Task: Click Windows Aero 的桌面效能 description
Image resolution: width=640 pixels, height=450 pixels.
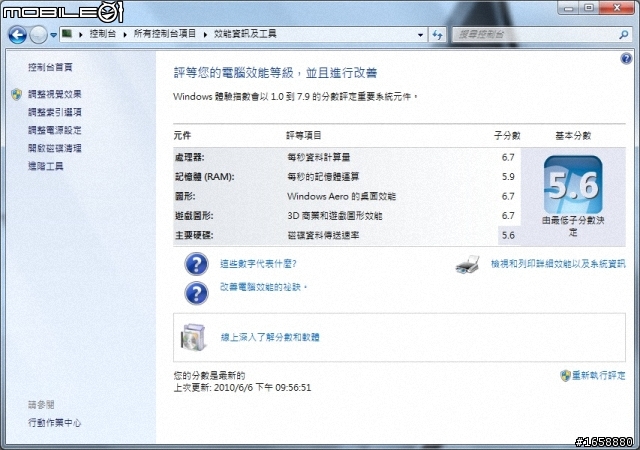Action: click(x=342, y=196)
